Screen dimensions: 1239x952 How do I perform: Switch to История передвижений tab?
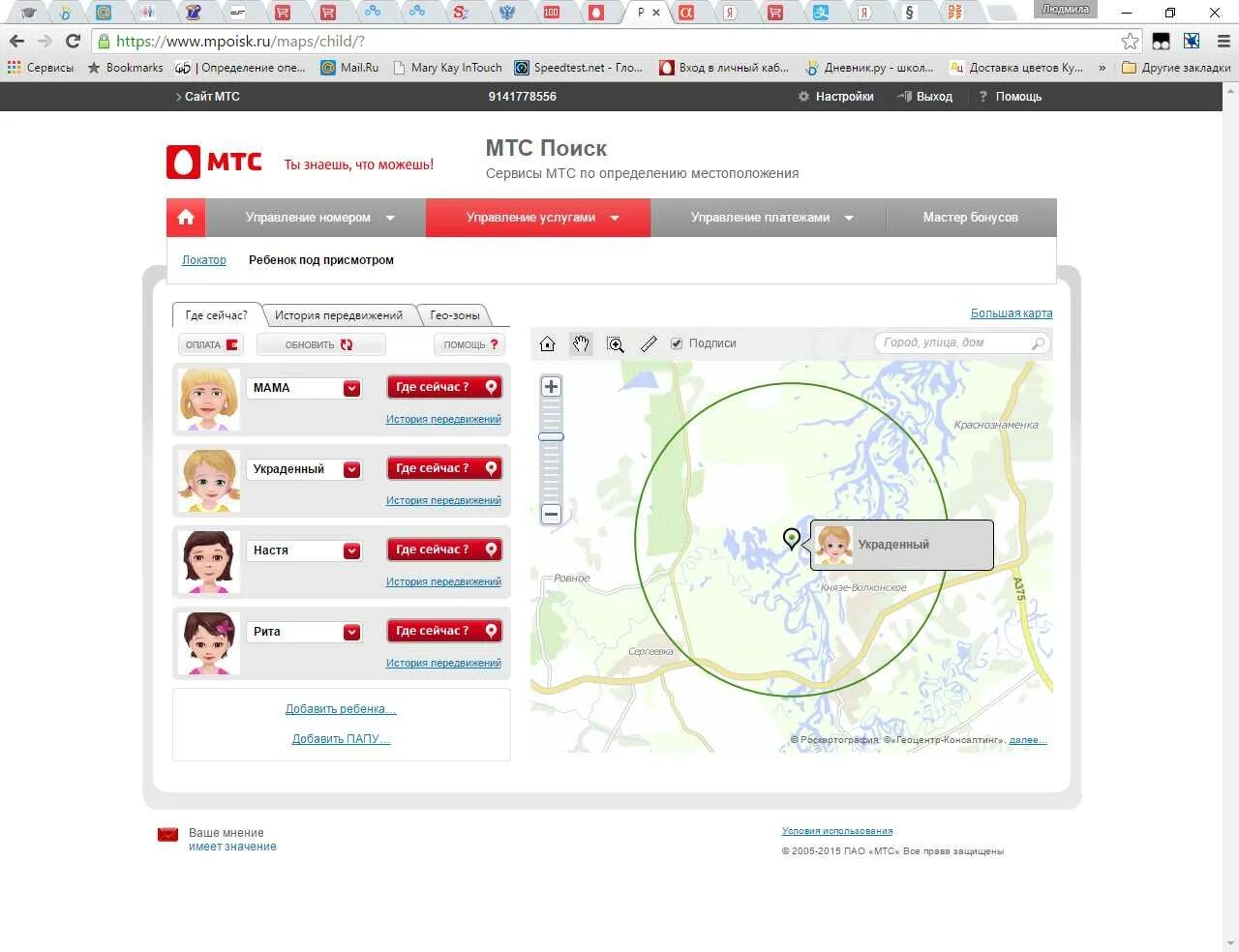point(339,315)
